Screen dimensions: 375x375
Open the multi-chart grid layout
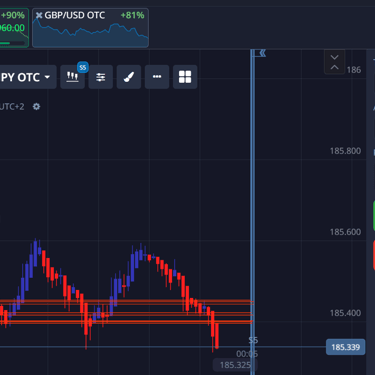tap(185, 77)
